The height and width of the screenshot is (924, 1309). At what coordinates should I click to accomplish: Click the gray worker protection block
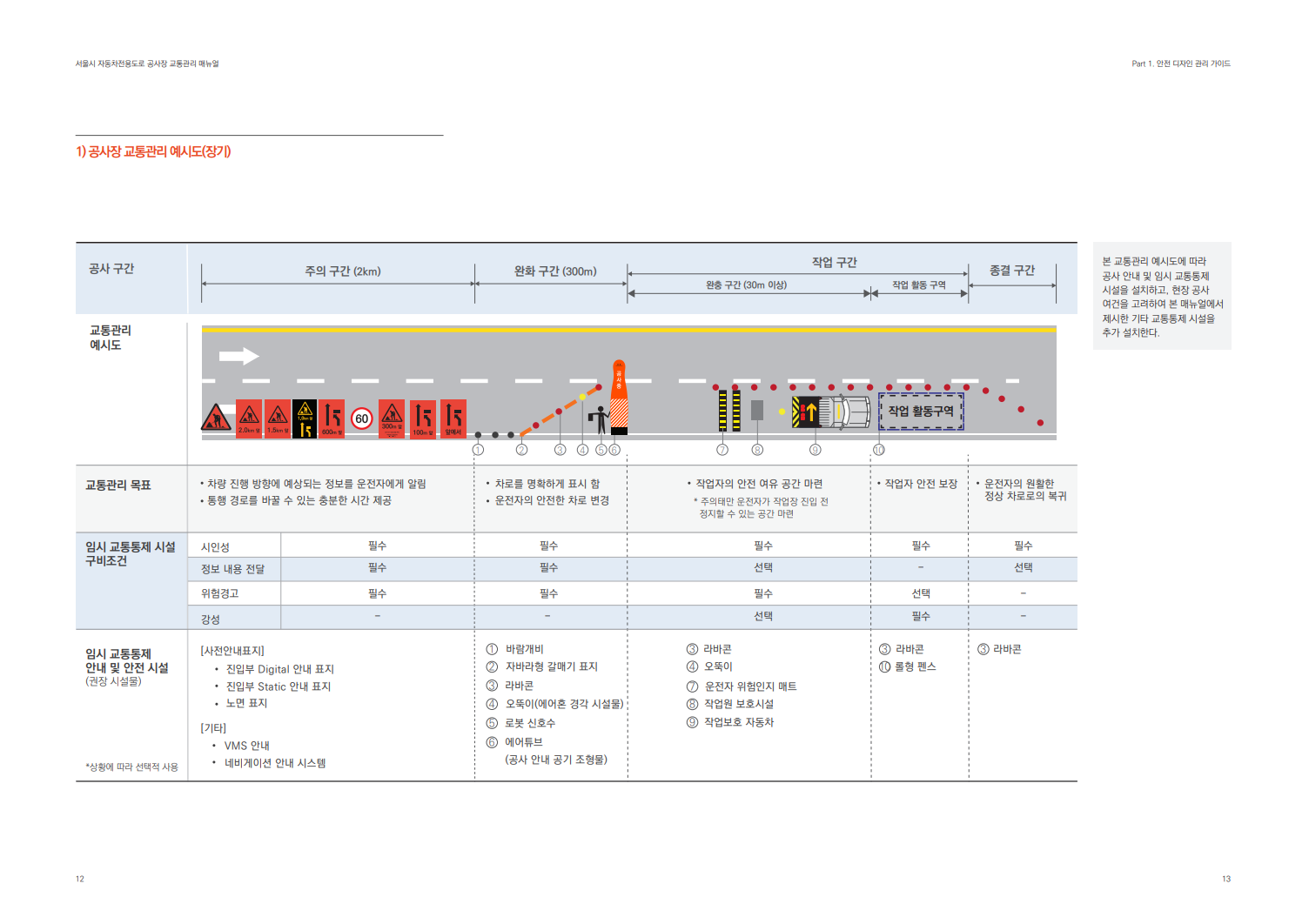(x=757, y=410)
